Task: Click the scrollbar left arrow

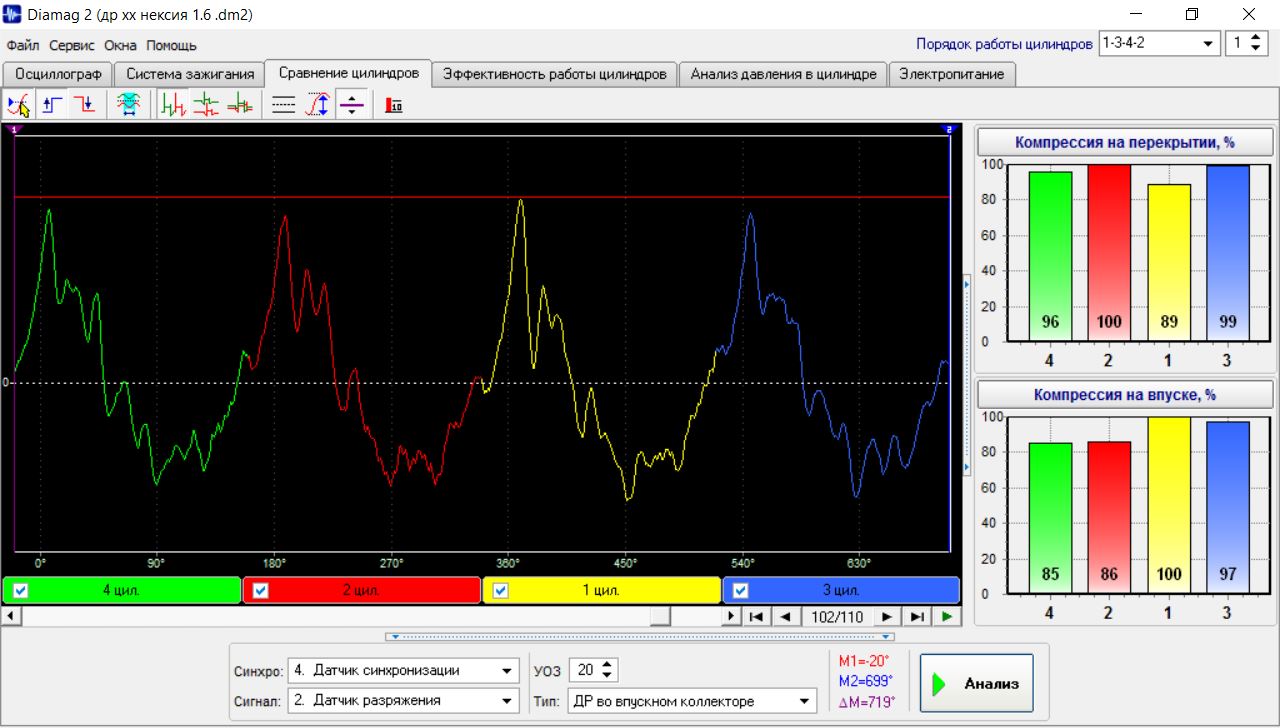Action: [11, 616]
